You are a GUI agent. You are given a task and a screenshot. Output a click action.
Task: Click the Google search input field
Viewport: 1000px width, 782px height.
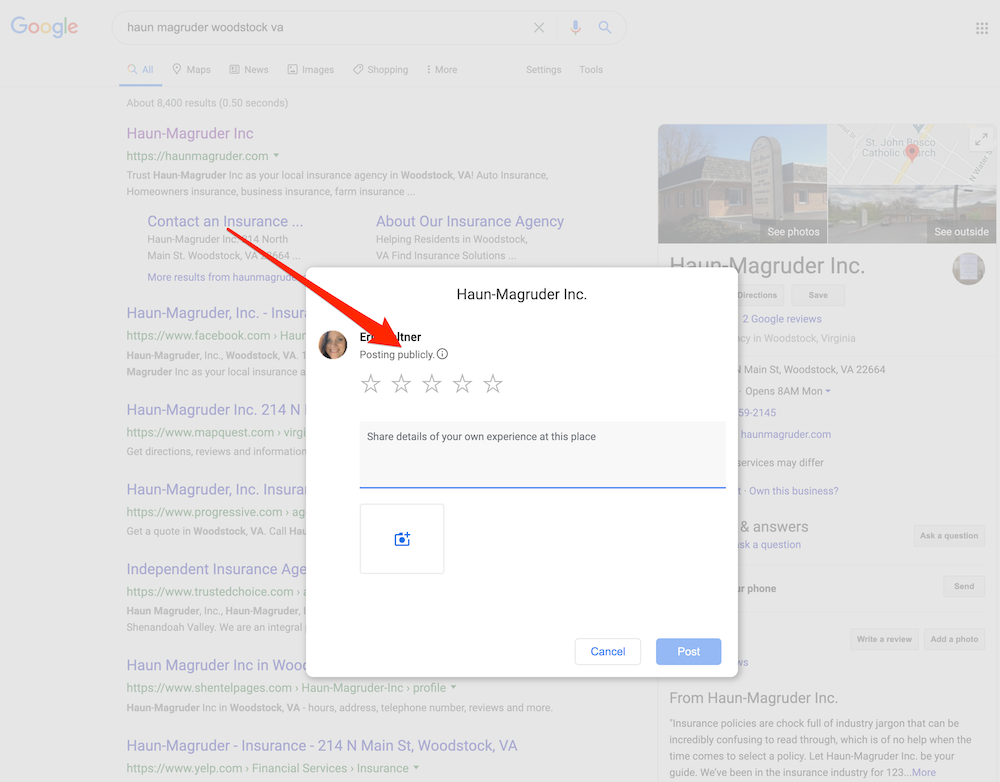(325, 27)
